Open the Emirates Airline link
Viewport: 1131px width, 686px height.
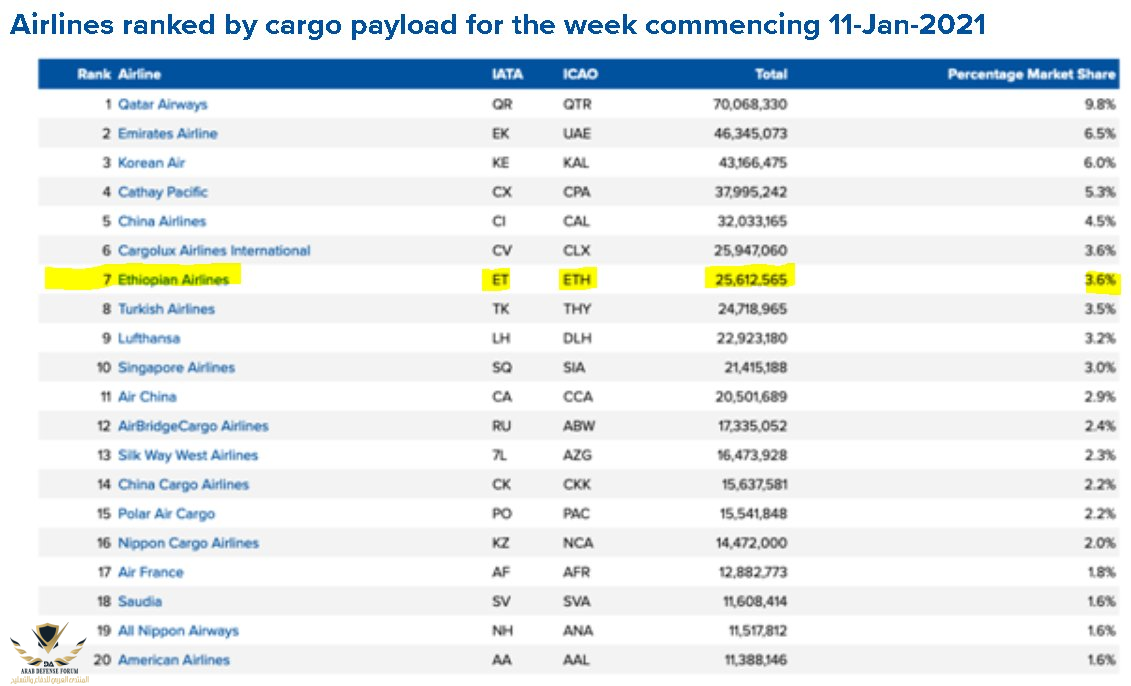(x=167, y=133)
